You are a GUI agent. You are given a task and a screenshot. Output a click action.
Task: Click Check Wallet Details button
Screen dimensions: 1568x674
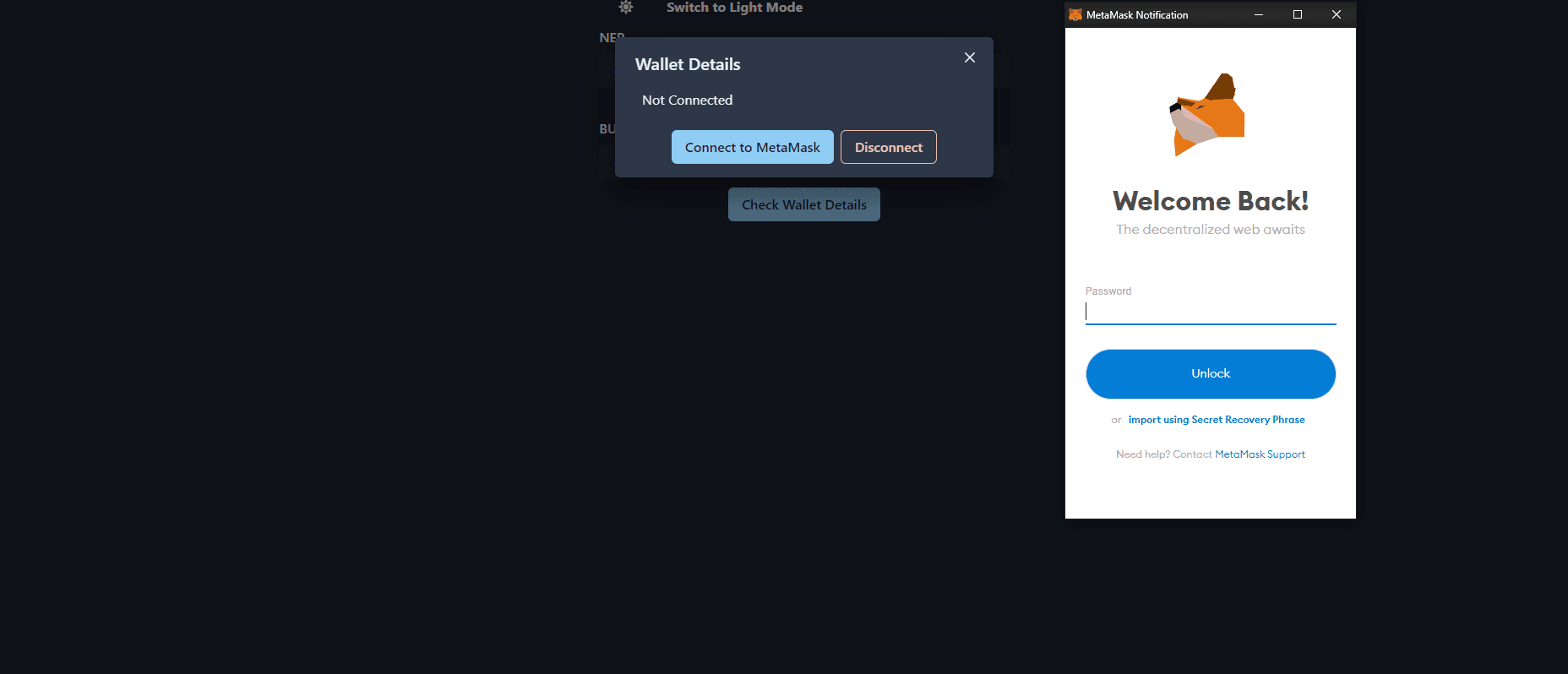click(x=804, y=204)
